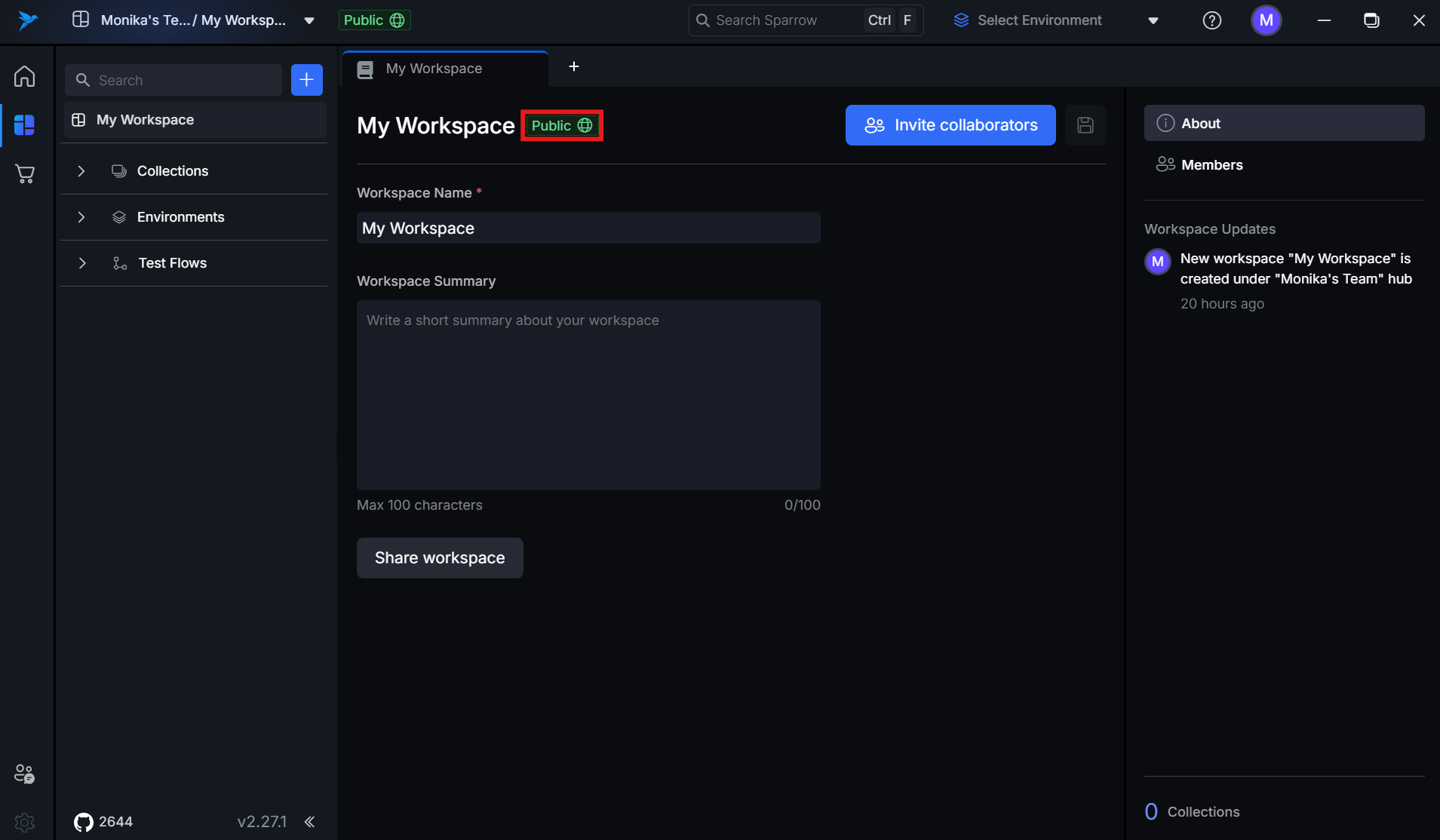Screen dimensions: 1440x840
Task: Focus the sidebar Search field
Action: pyautogui.click(x=173, y=80)
